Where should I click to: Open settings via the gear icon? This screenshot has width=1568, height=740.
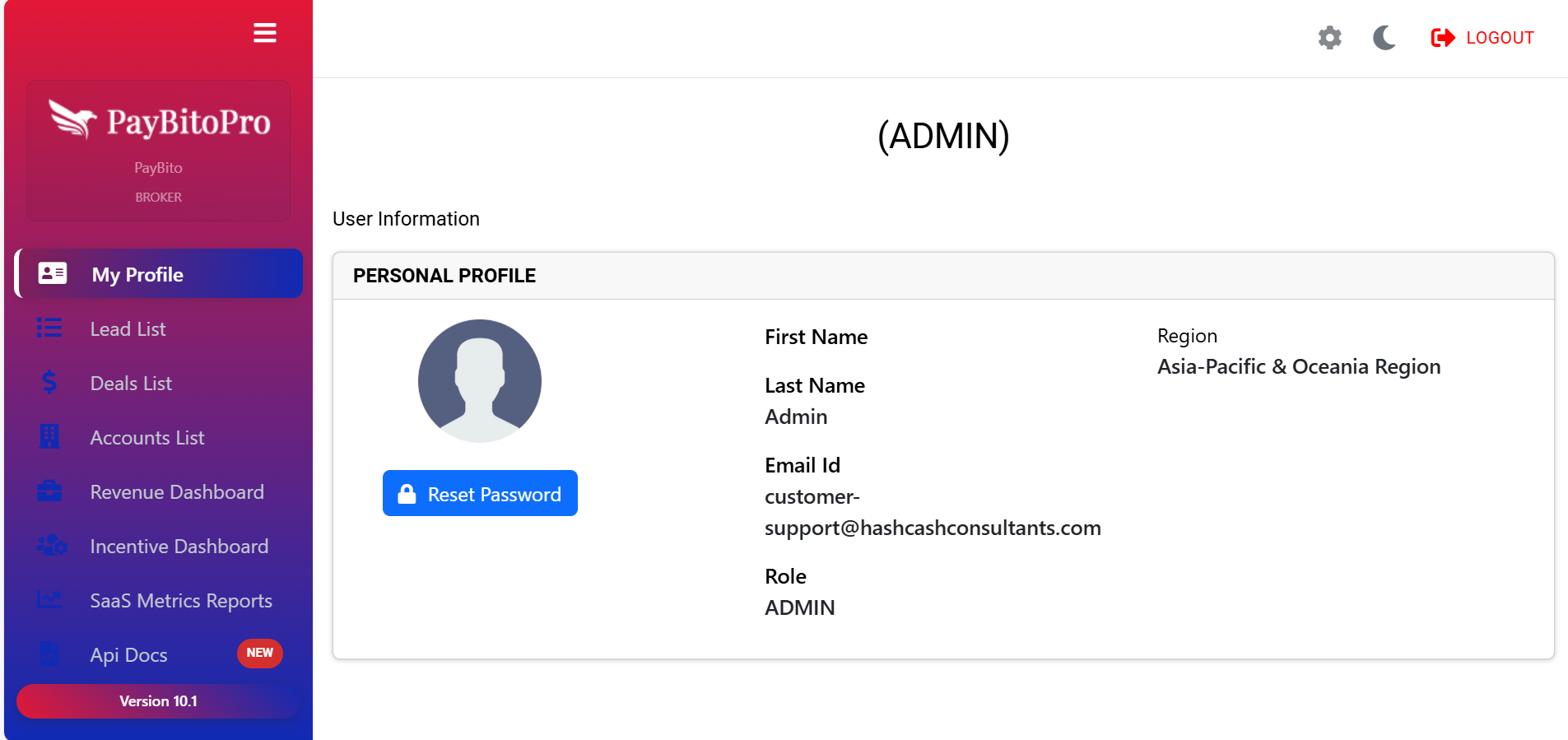(x=1329, y=38)
